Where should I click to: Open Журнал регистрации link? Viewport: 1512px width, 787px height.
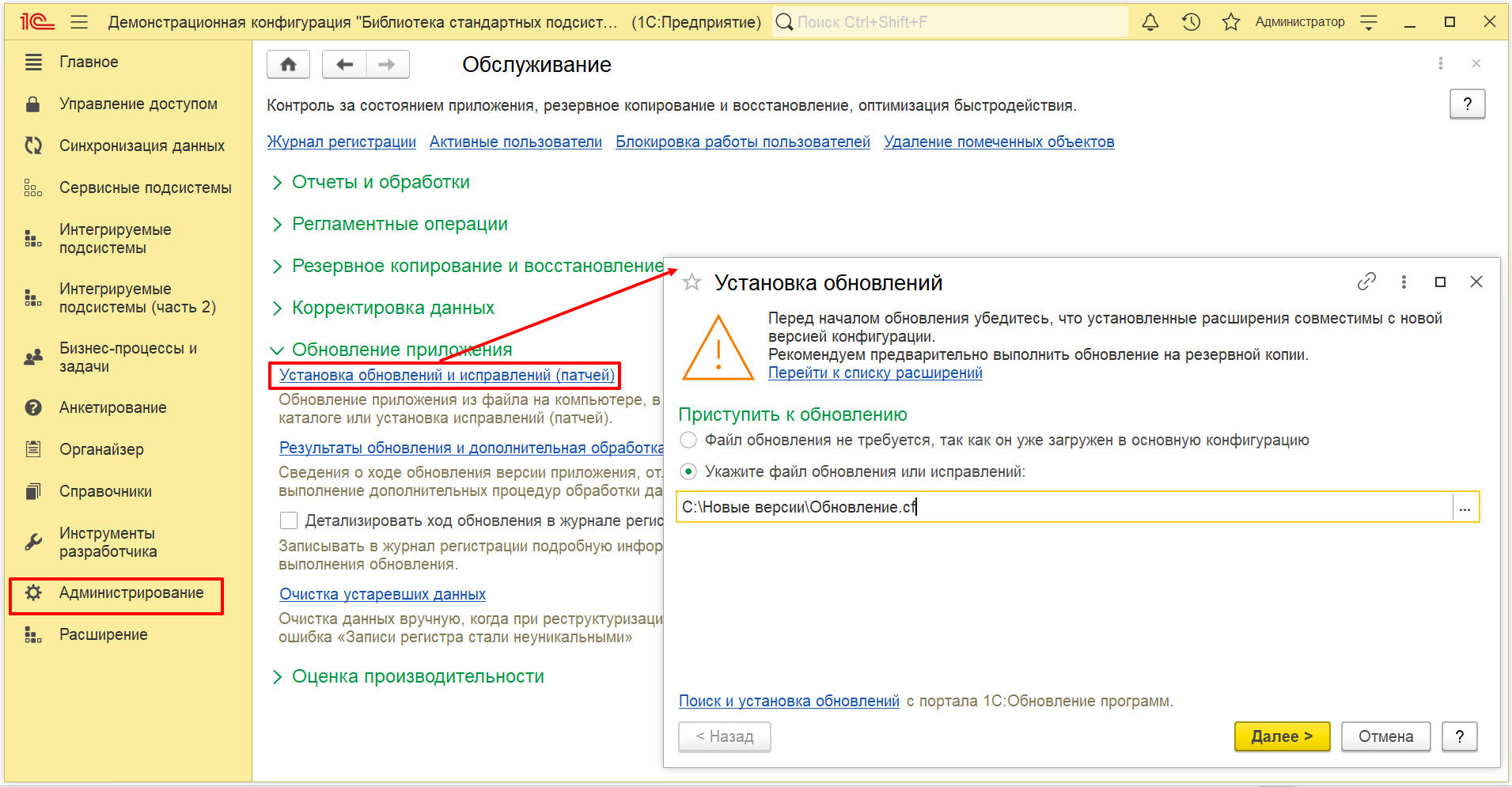pos(341,142)
